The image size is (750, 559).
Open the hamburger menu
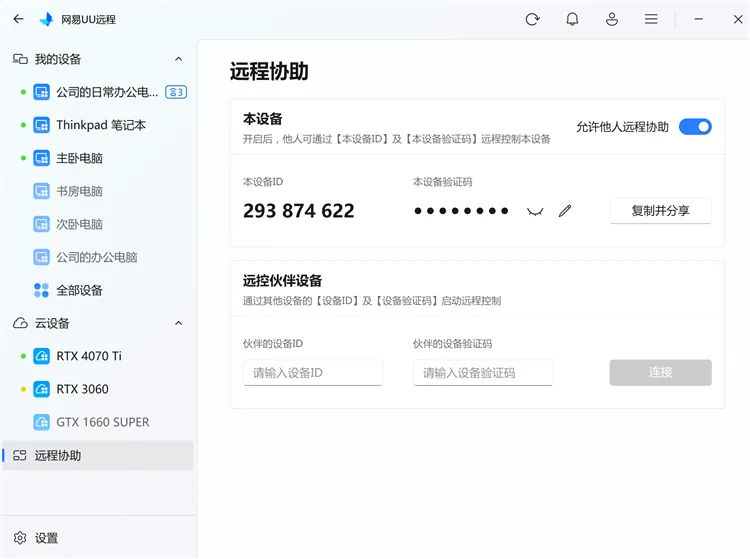[651, 19]
